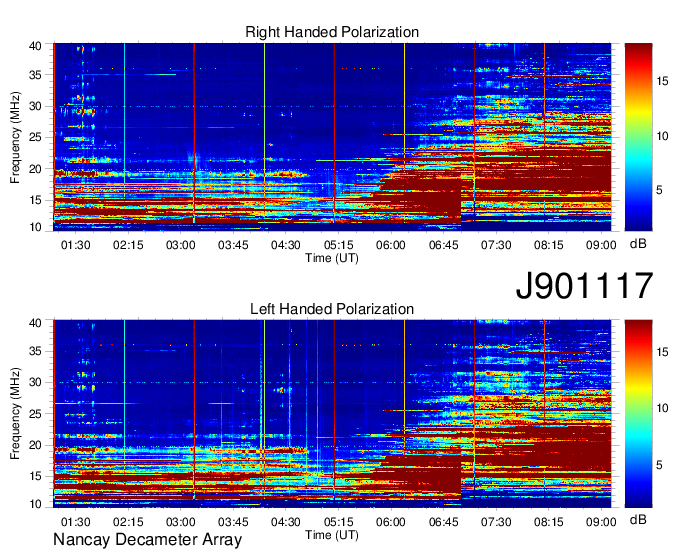Image resolution: width=680 pixels, height=552 pixels.
Task: Click the 'Left Handed Polarization' title
Action: pyautogui.click(x=332, y=309)
